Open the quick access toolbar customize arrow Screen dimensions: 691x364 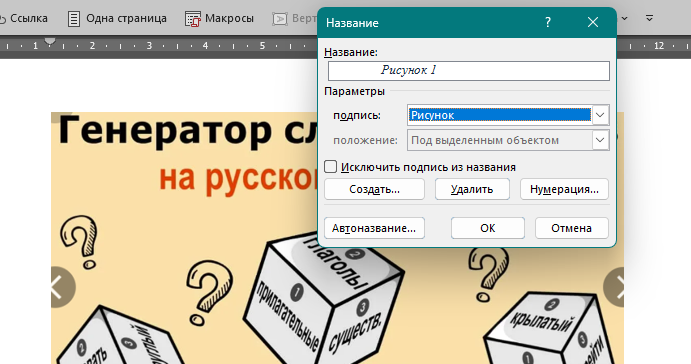(x=649, y=19)
